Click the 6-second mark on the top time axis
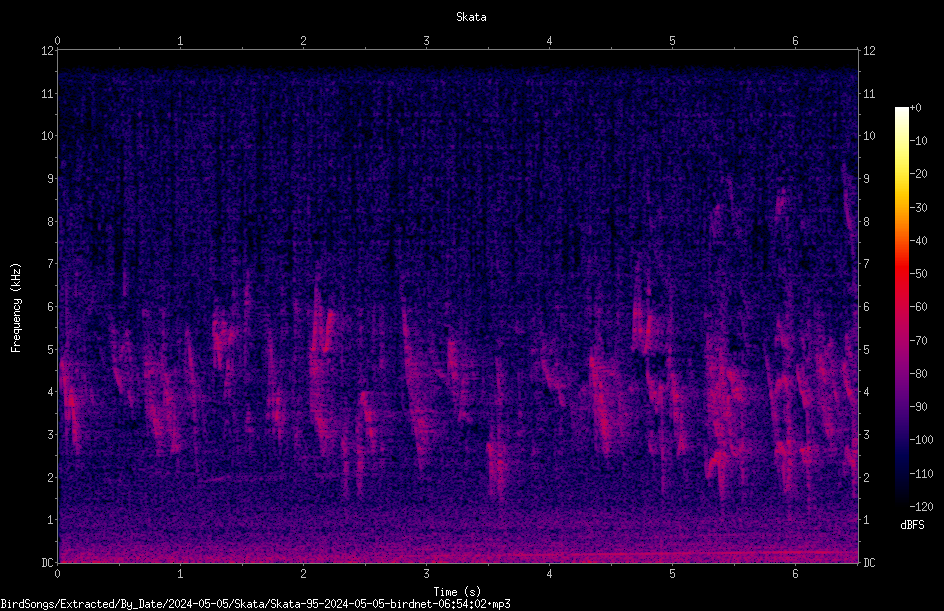The width and height of the screenshot is (944, 611). coord(795,41)
